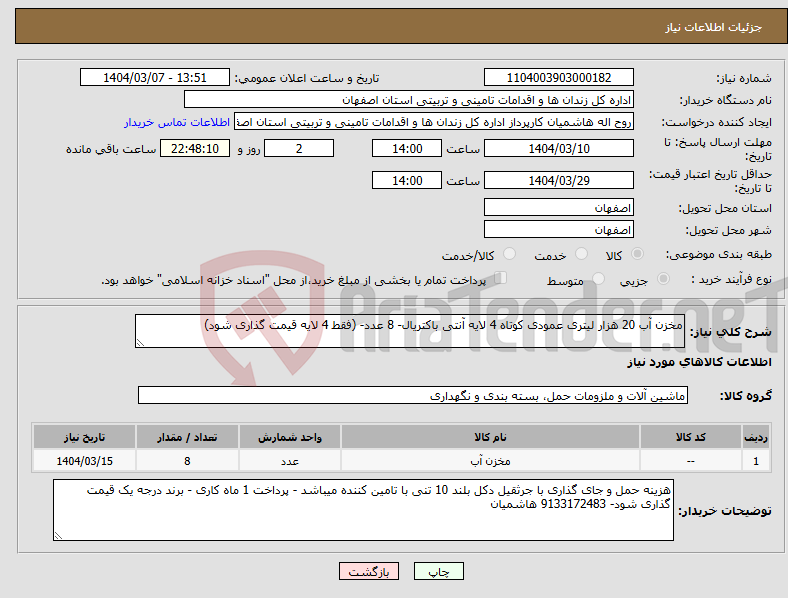788x598 pixels.
Task: Click the quantity cell showing 8
Action: coord(187,460)
